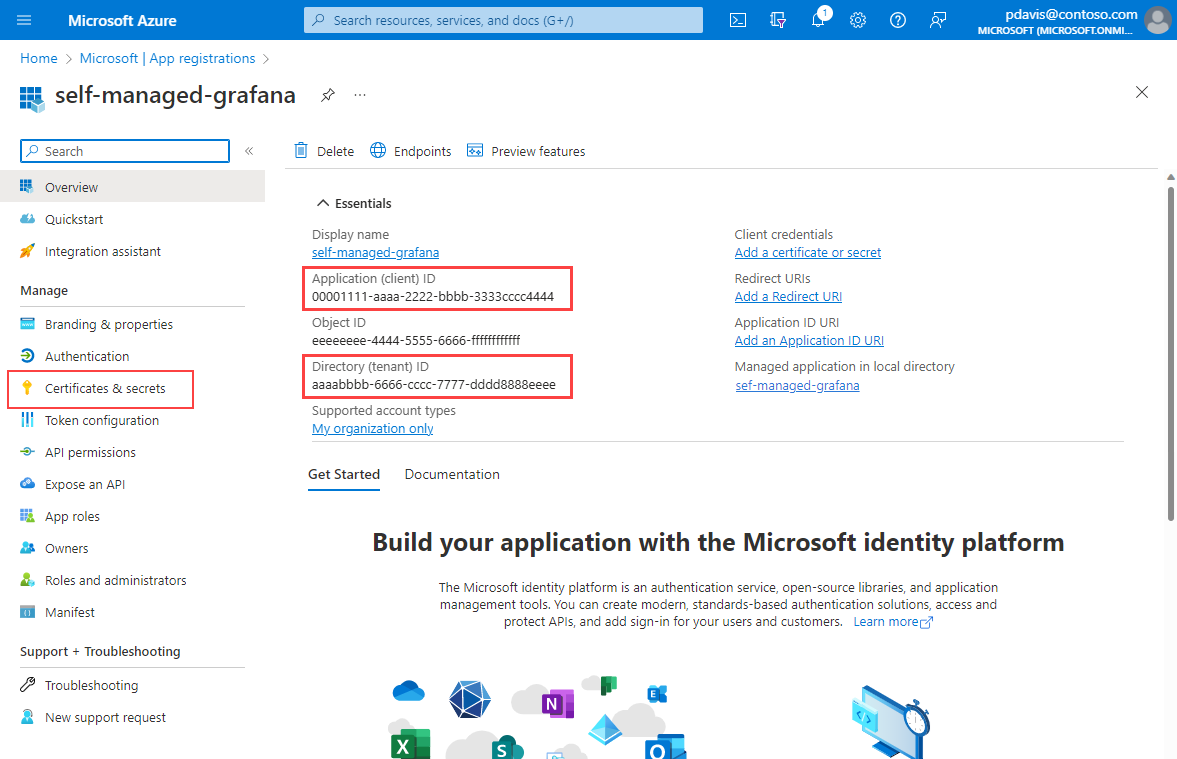Open Endpoints from the command bar
The width and height of the screenshot is (1177, 759).
pos(411,151)
